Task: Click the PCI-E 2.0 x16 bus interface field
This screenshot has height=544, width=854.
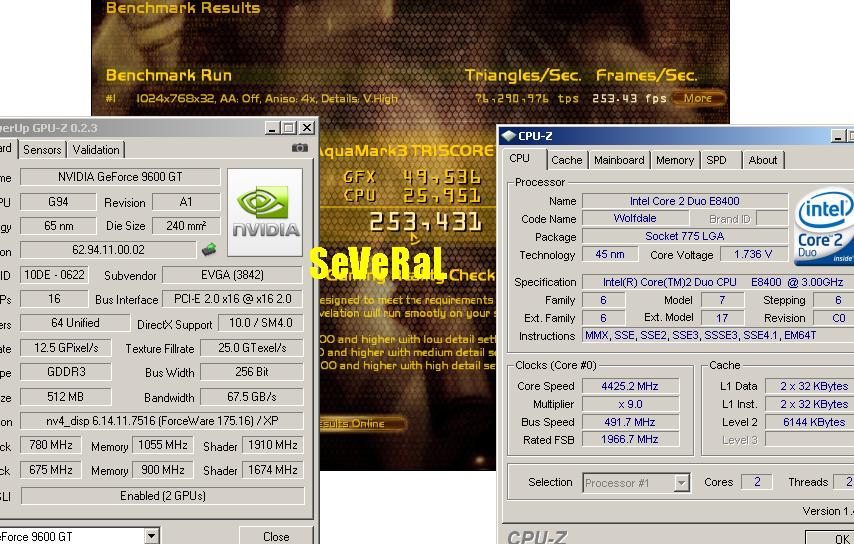Action: click(x=233, y=299)
